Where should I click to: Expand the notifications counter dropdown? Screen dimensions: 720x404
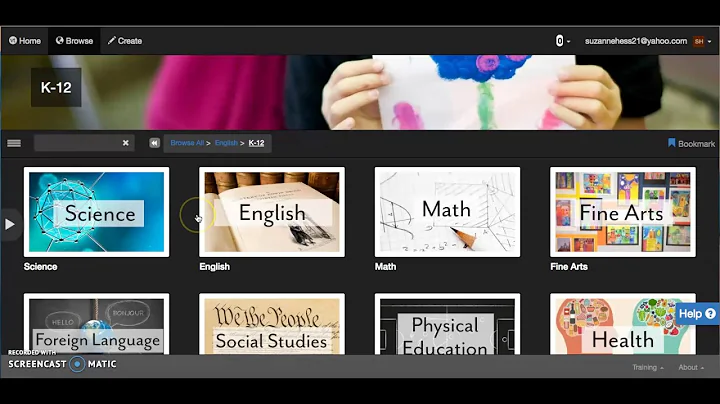click(x=562, y=41)
